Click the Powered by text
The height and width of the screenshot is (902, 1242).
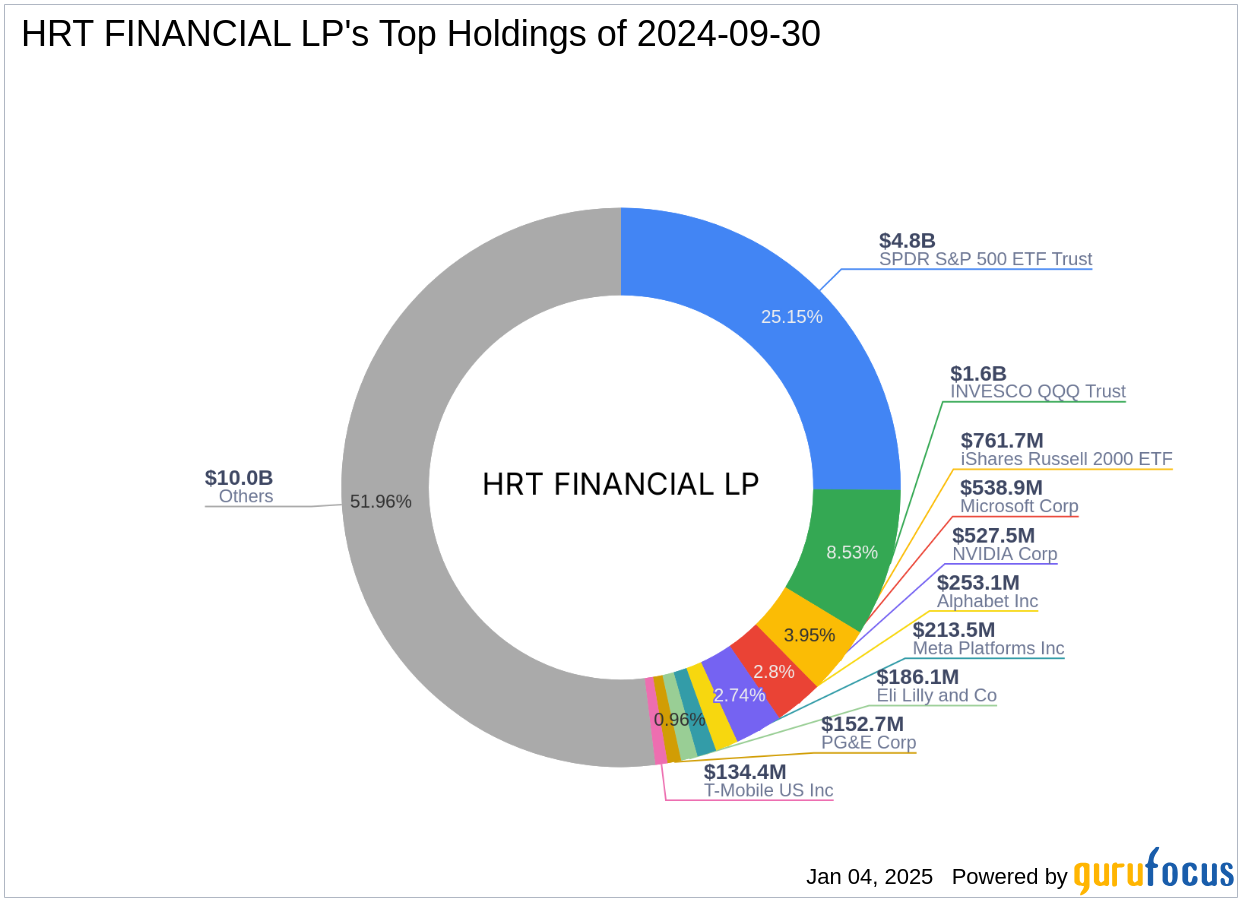(1010, 877)
